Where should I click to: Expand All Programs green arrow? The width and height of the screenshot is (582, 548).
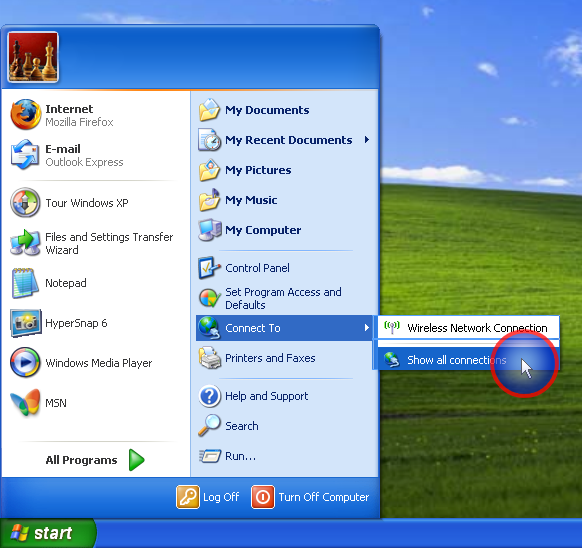coord(137,460)
